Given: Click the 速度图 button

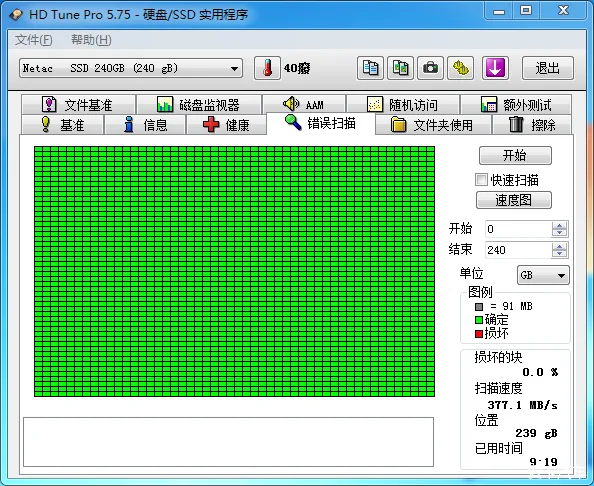Looking at the screenshot, I should [x=514, y=200].
